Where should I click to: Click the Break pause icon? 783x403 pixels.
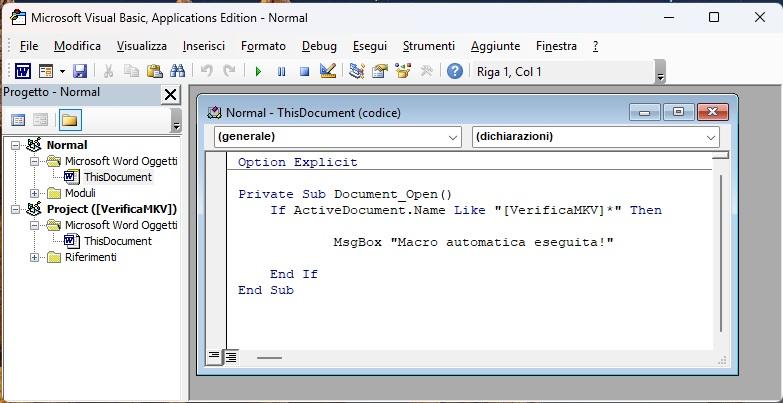282,72
